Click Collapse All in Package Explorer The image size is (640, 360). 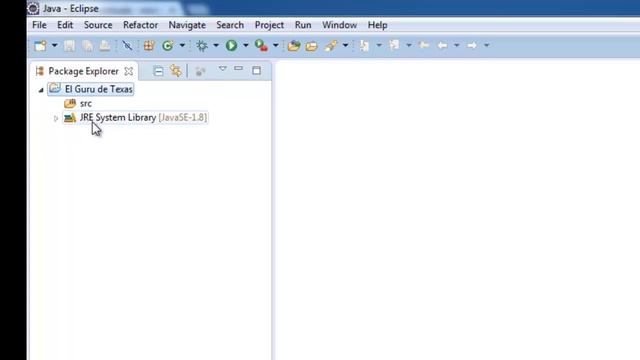tap(158, 71)
